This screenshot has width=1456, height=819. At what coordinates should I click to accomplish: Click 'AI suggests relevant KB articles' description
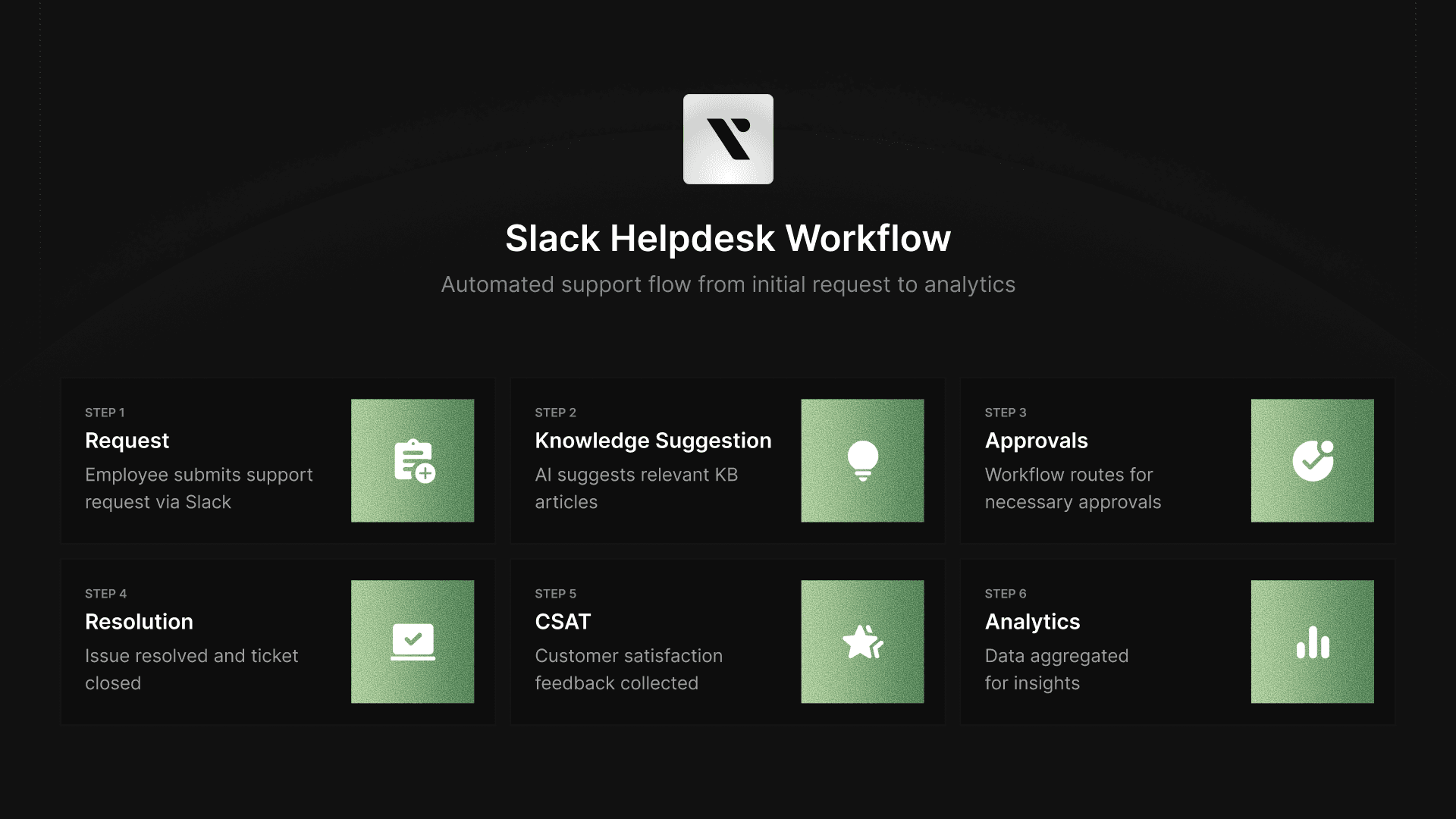pos(636,488)
